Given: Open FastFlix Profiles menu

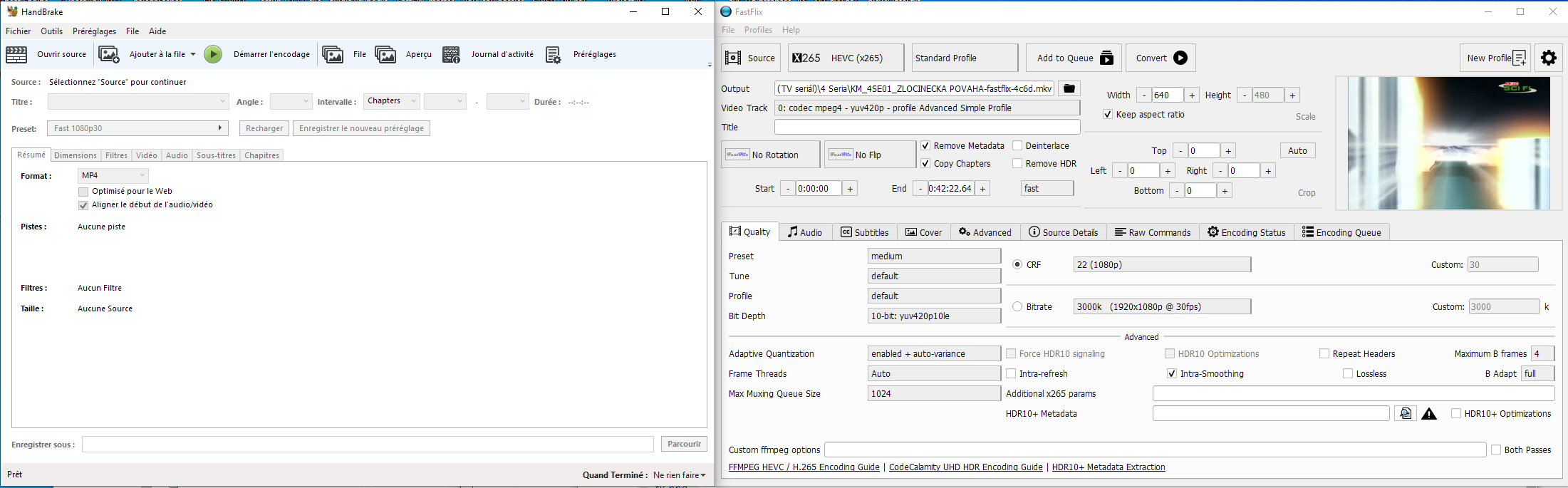Looking at the screenshot, I should 758,30.
